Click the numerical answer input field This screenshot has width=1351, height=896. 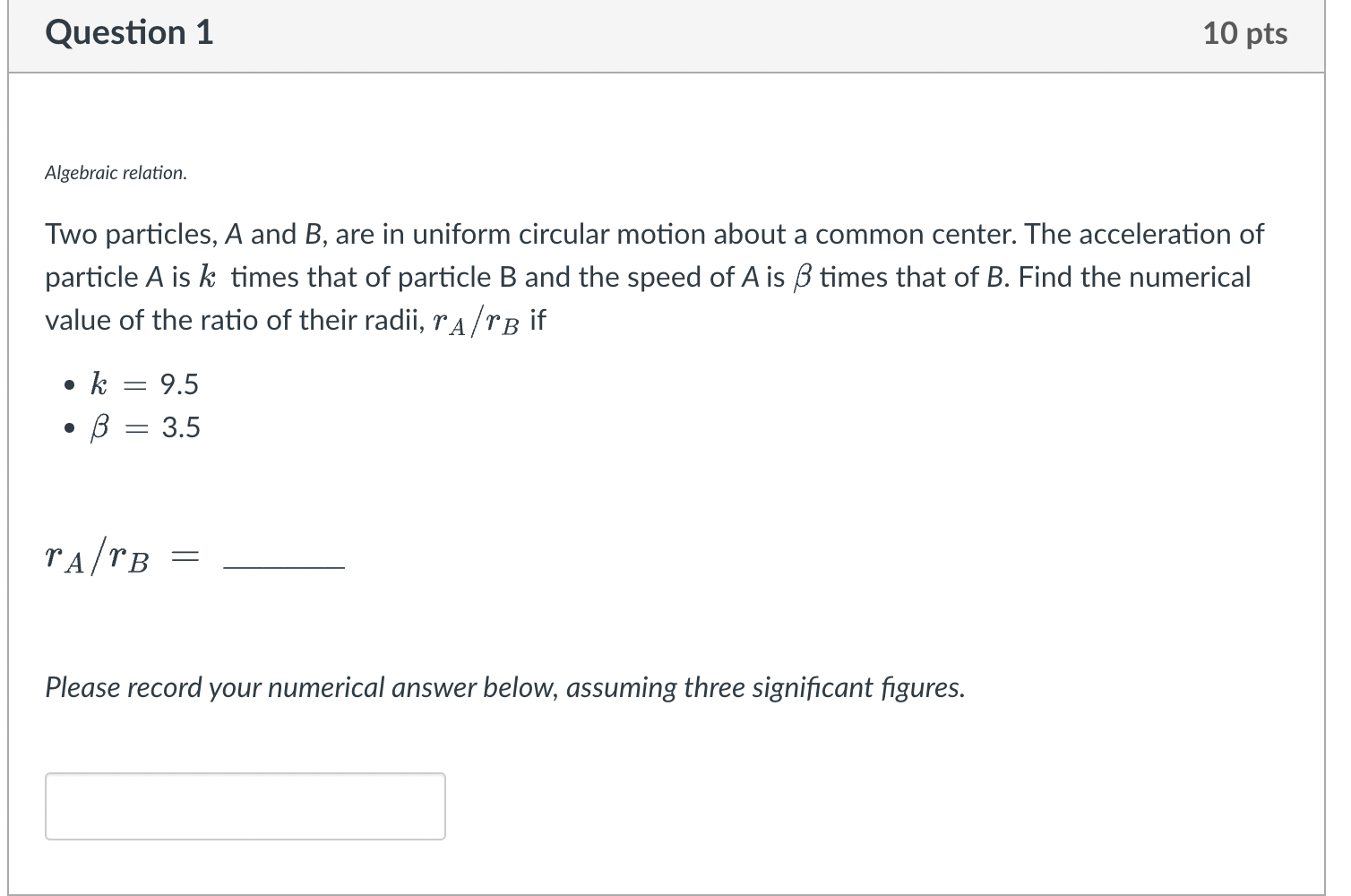click(245, 805)
